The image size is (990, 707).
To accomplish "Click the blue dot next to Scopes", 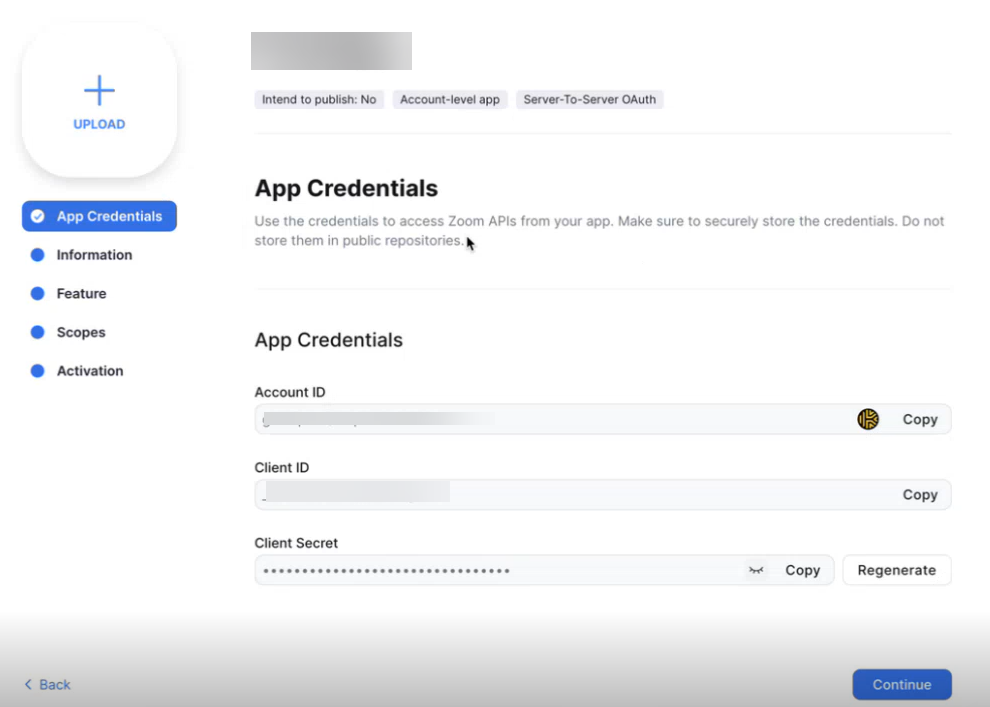I will coord(38,332).
